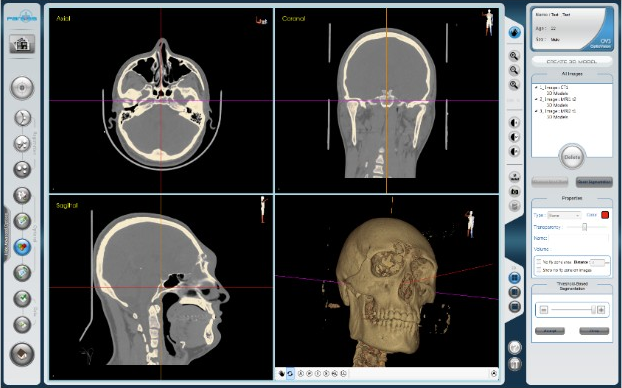This screenshot has height=388, width=622.
Task: Open the hospital home icon in left sidebar
Action: pyautogui.click(x=22, y=44)
